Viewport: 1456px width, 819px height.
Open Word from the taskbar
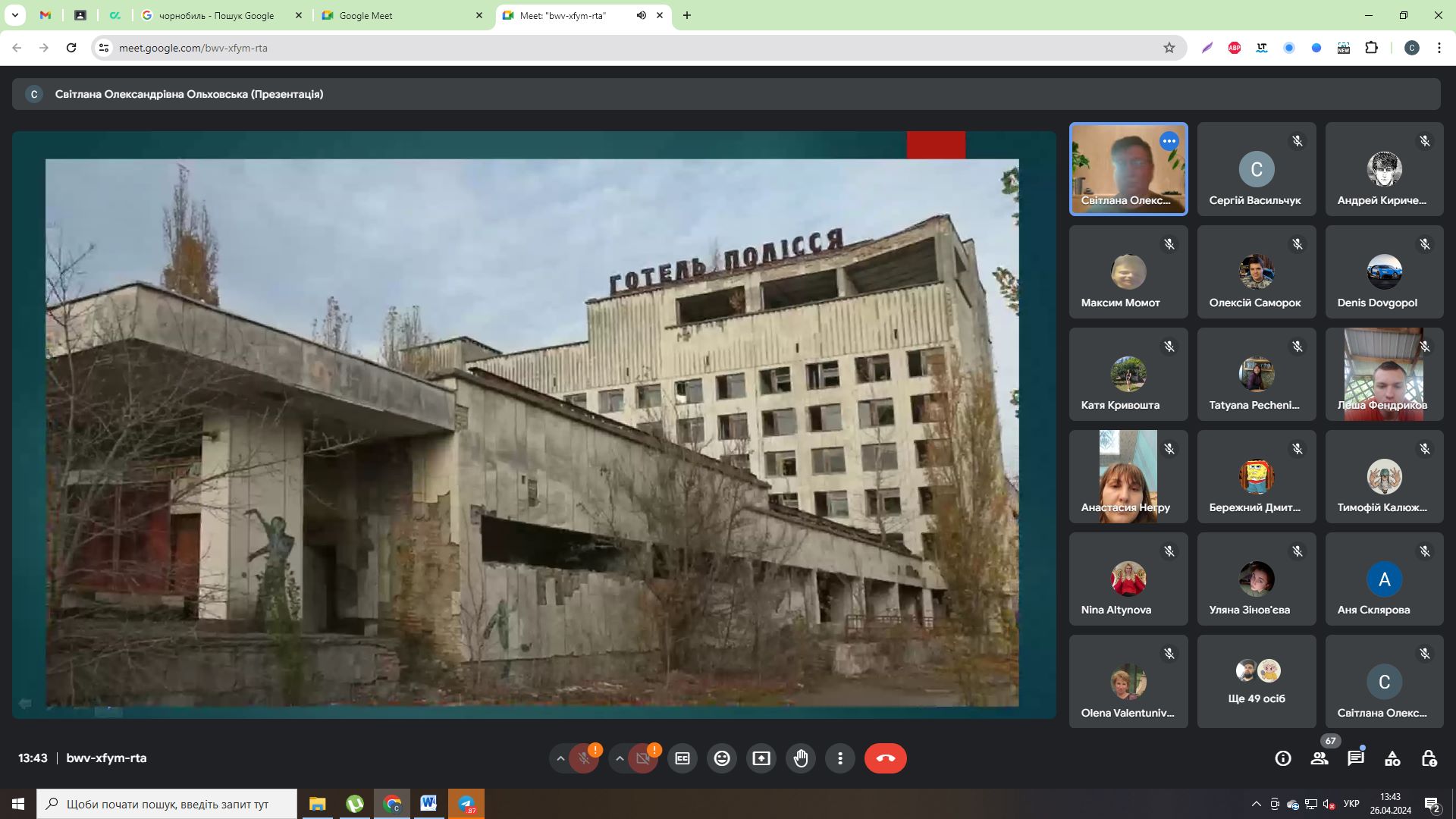[428, 804]
